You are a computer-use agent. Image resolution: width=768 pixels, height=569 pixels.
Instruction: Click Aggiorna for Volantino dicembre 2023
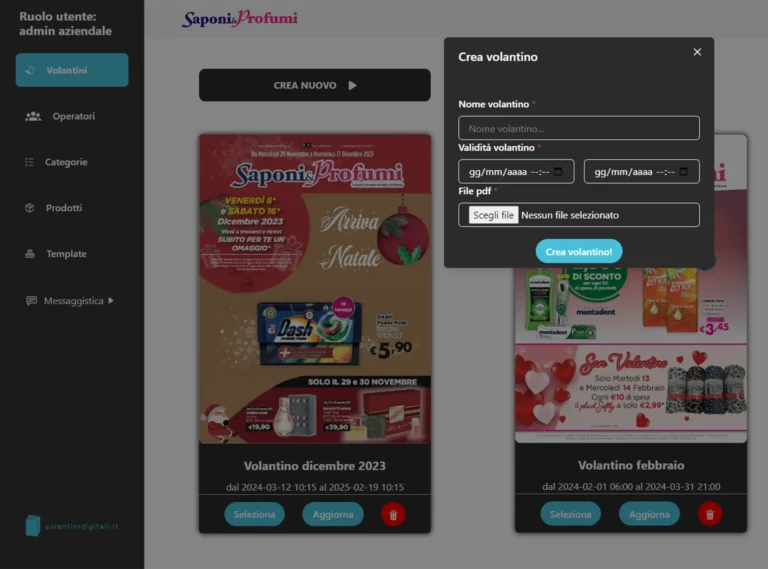point(333,514)
